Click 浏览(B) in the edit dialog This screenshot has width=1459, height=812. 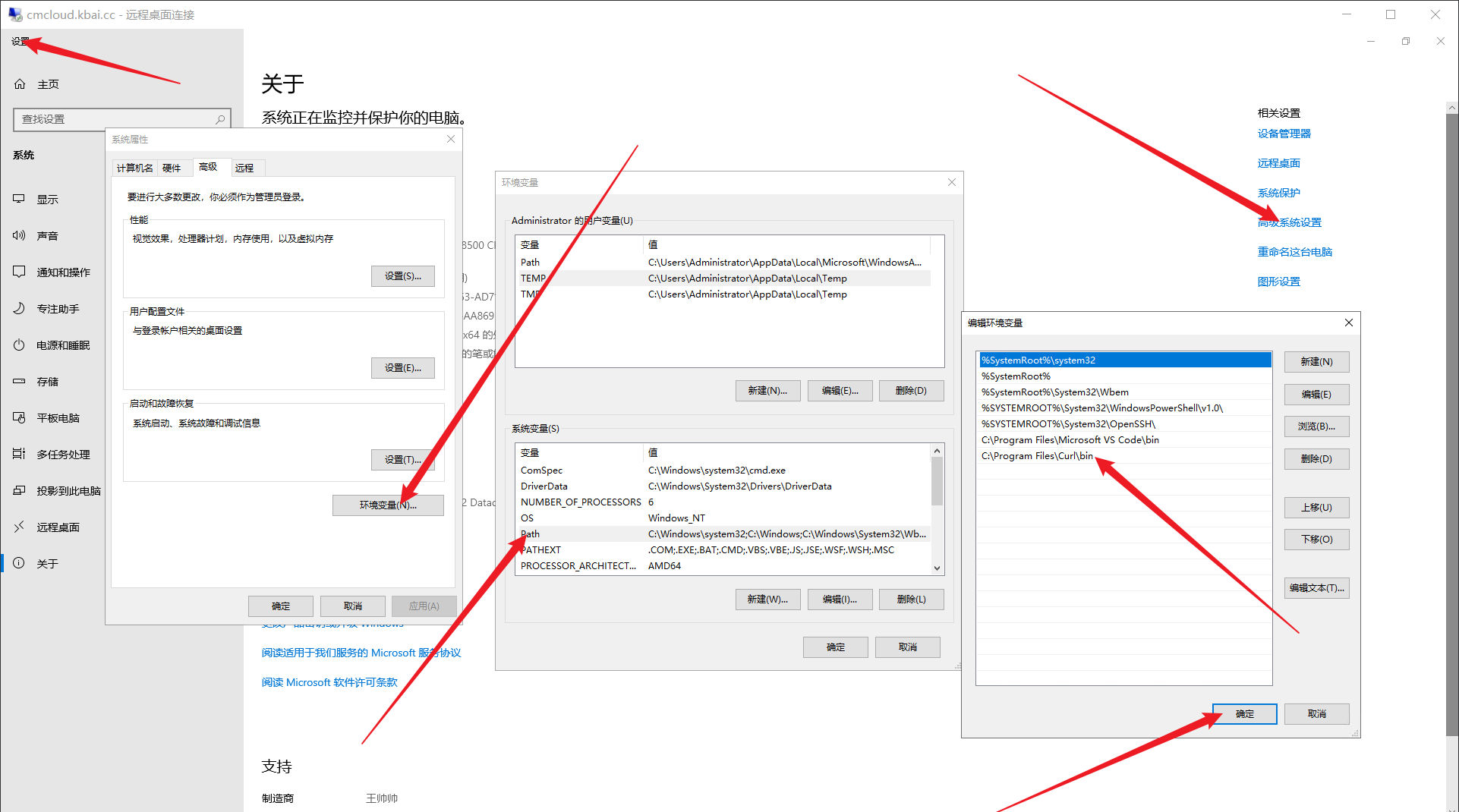[x=1316, y=426]
